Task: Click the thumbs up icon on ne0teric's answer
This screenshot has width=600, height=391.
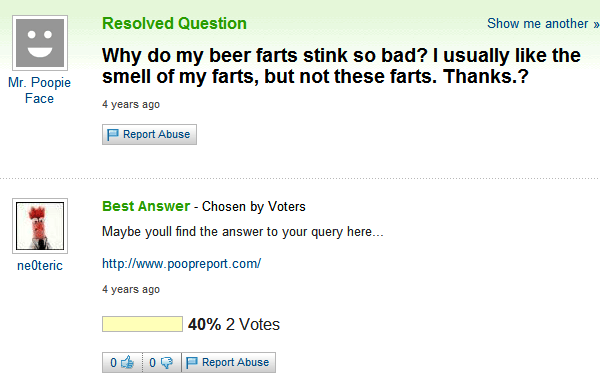Action: 127,362
